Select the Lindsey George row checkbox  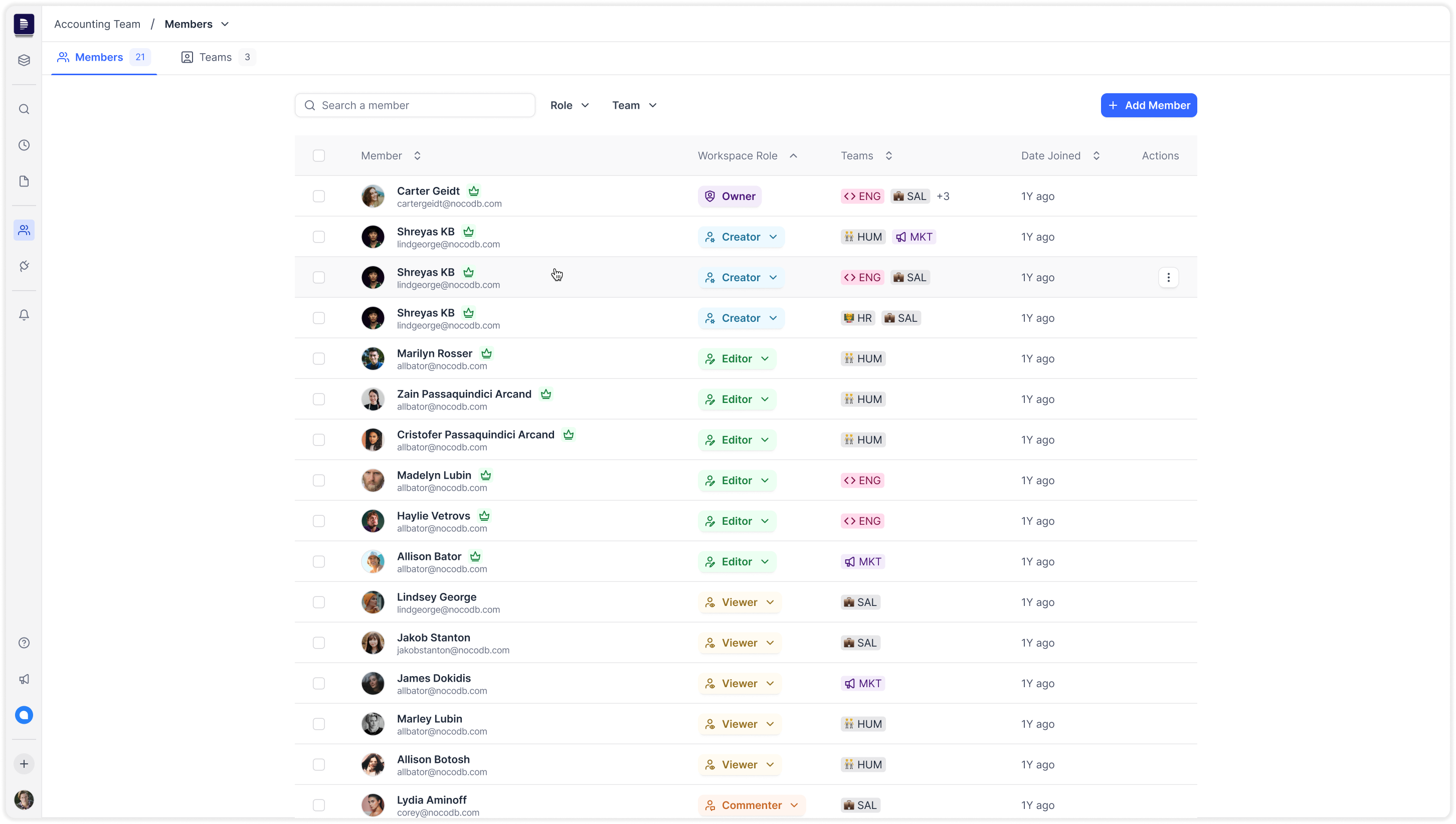point(319,602)
